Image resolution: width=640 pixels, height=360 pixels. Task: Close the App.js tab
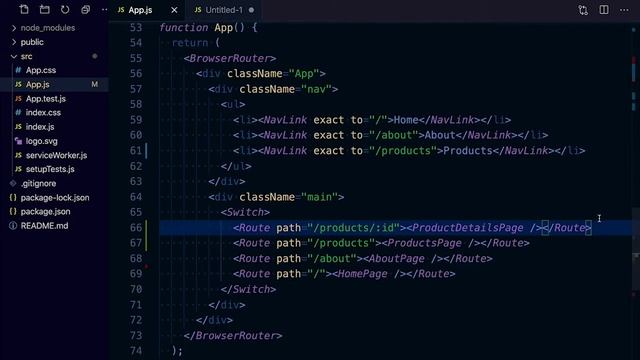(x=174, y=10)
